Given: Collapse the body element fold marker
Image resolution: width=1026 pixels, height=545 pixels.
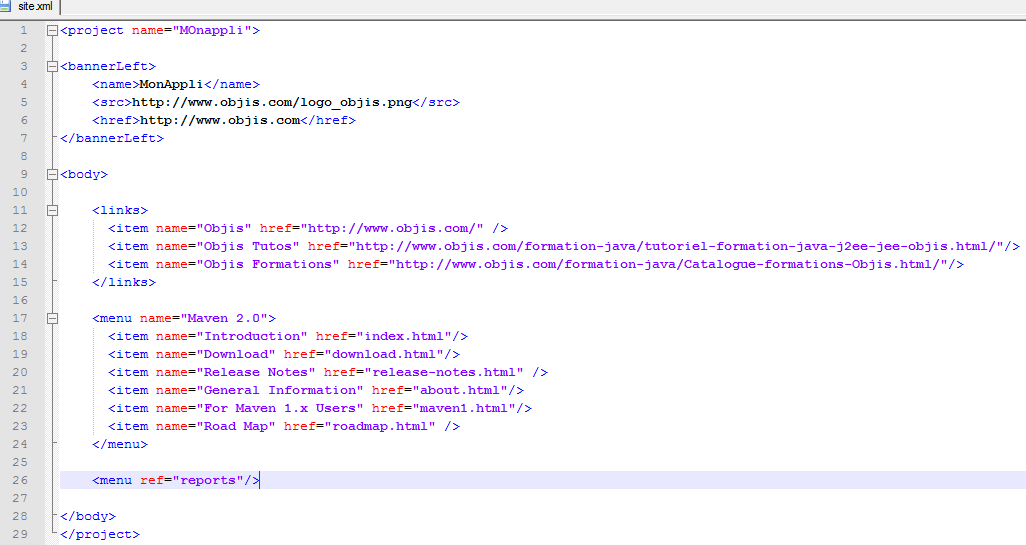Looking at the screenshot, I should coord(52,174).
